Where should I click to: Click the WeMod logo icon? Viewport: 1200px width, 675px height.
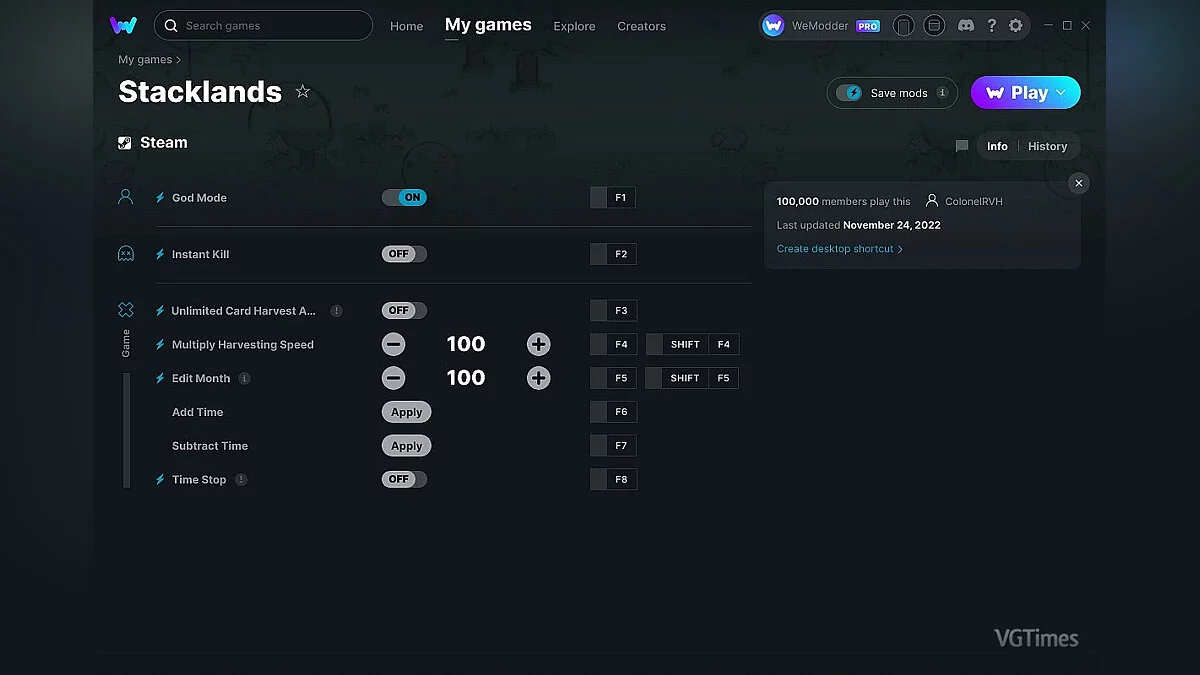click(x=124, y=25)
